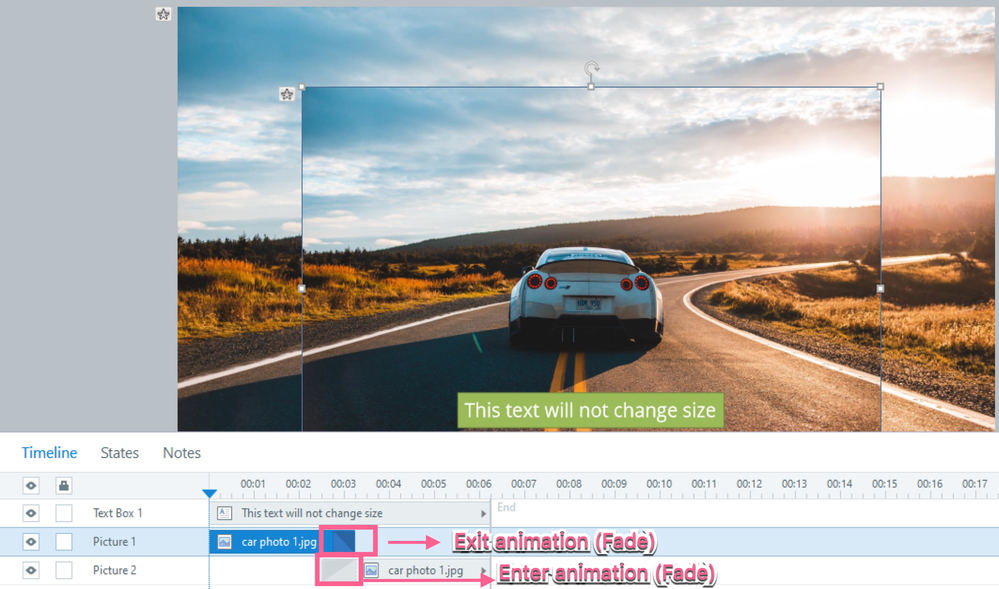Hide the Picture 1 layer
The image size is (999, 589).
[31, 542]
